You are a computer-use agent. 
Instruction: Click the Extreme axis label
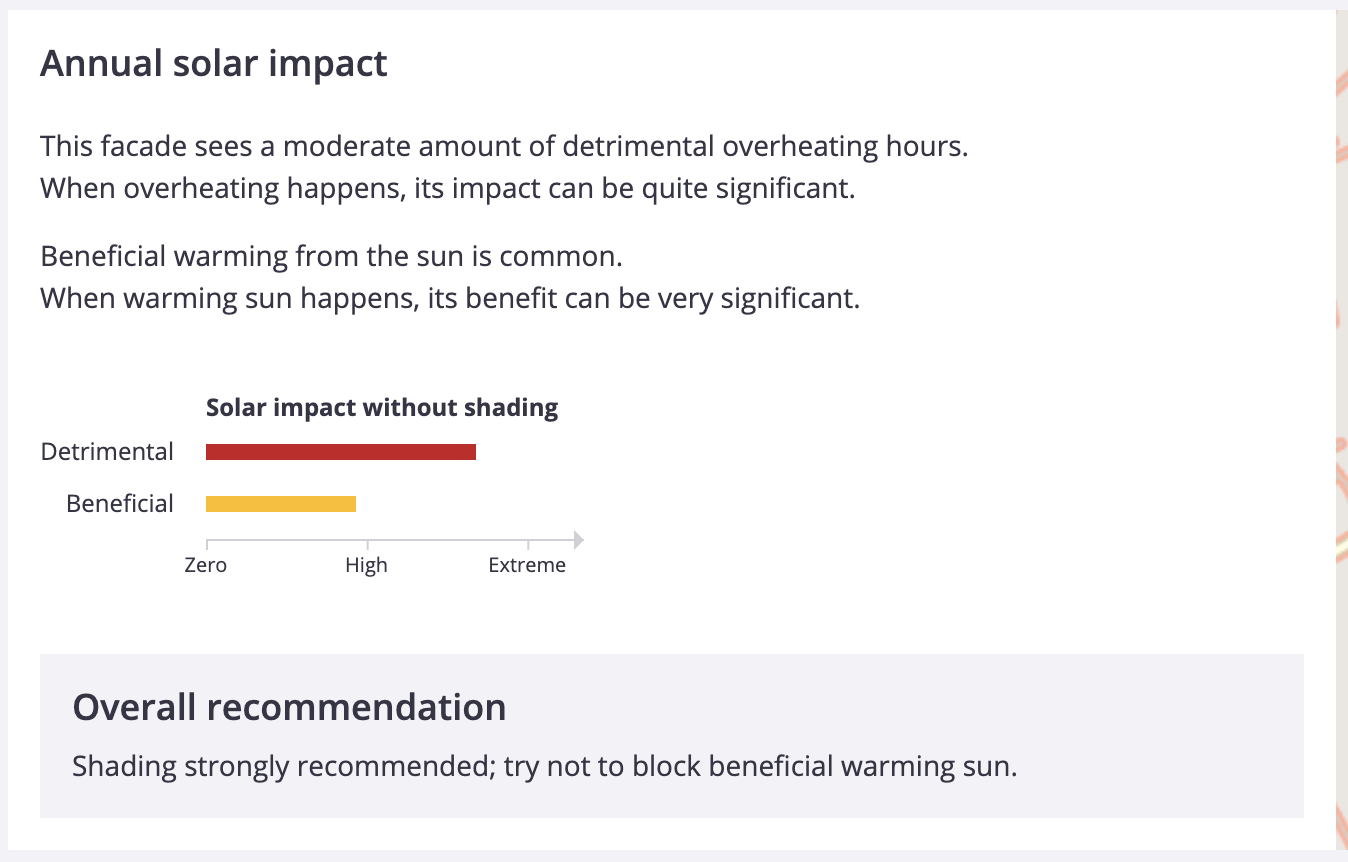click(x=527, y=565)
